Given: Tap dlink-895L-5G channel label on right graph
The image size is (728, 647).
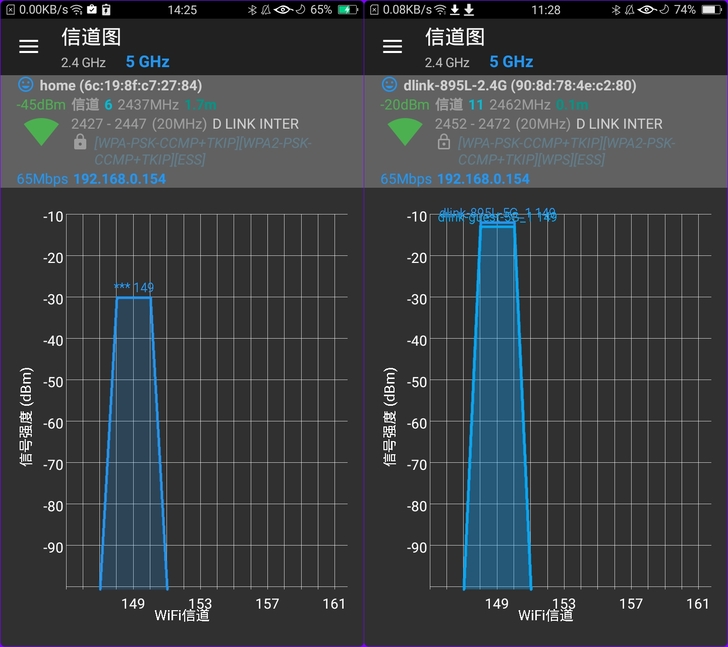Looking at the screenshot, I should point(497,213).
